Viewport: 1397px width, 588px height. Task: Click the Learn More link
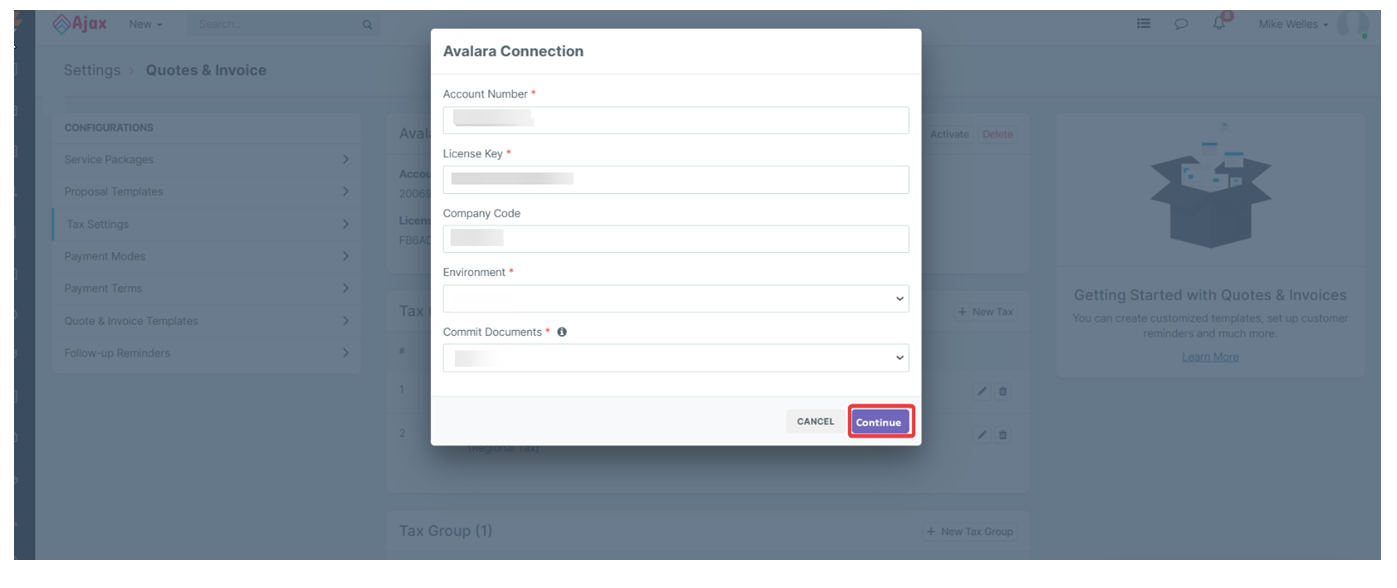pyautogui.click(x=1210, y=357)
